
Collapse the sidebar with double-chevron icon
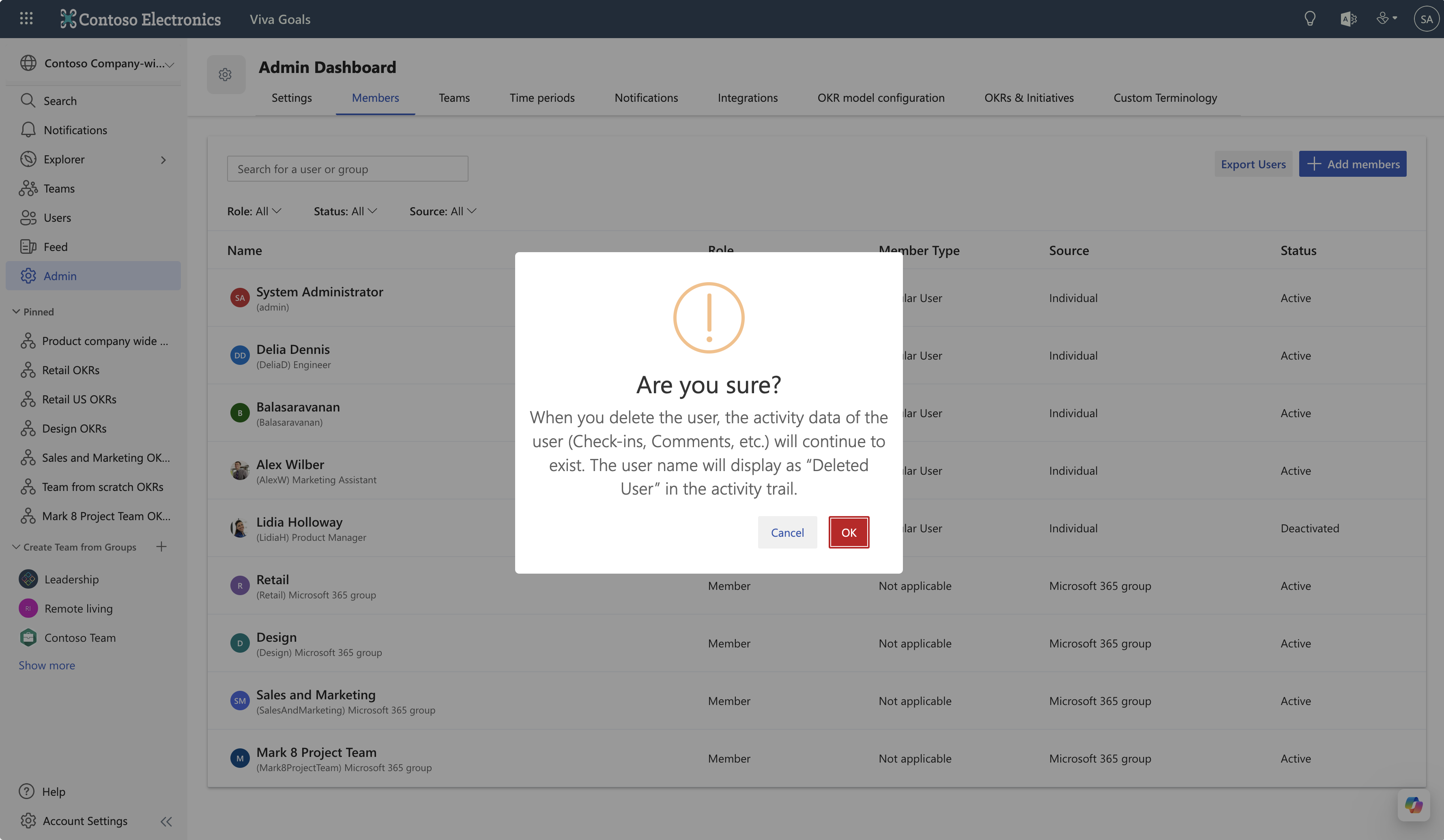[166, 821]
